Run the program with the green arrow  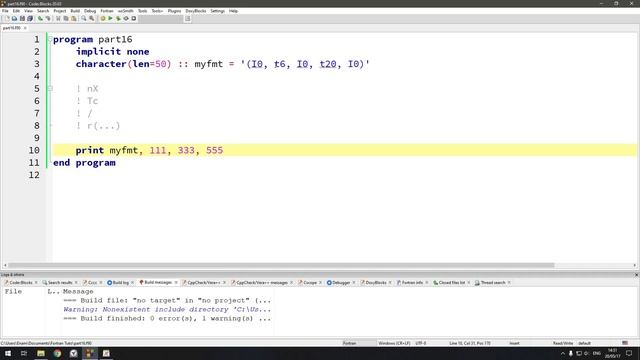[110, 19]
